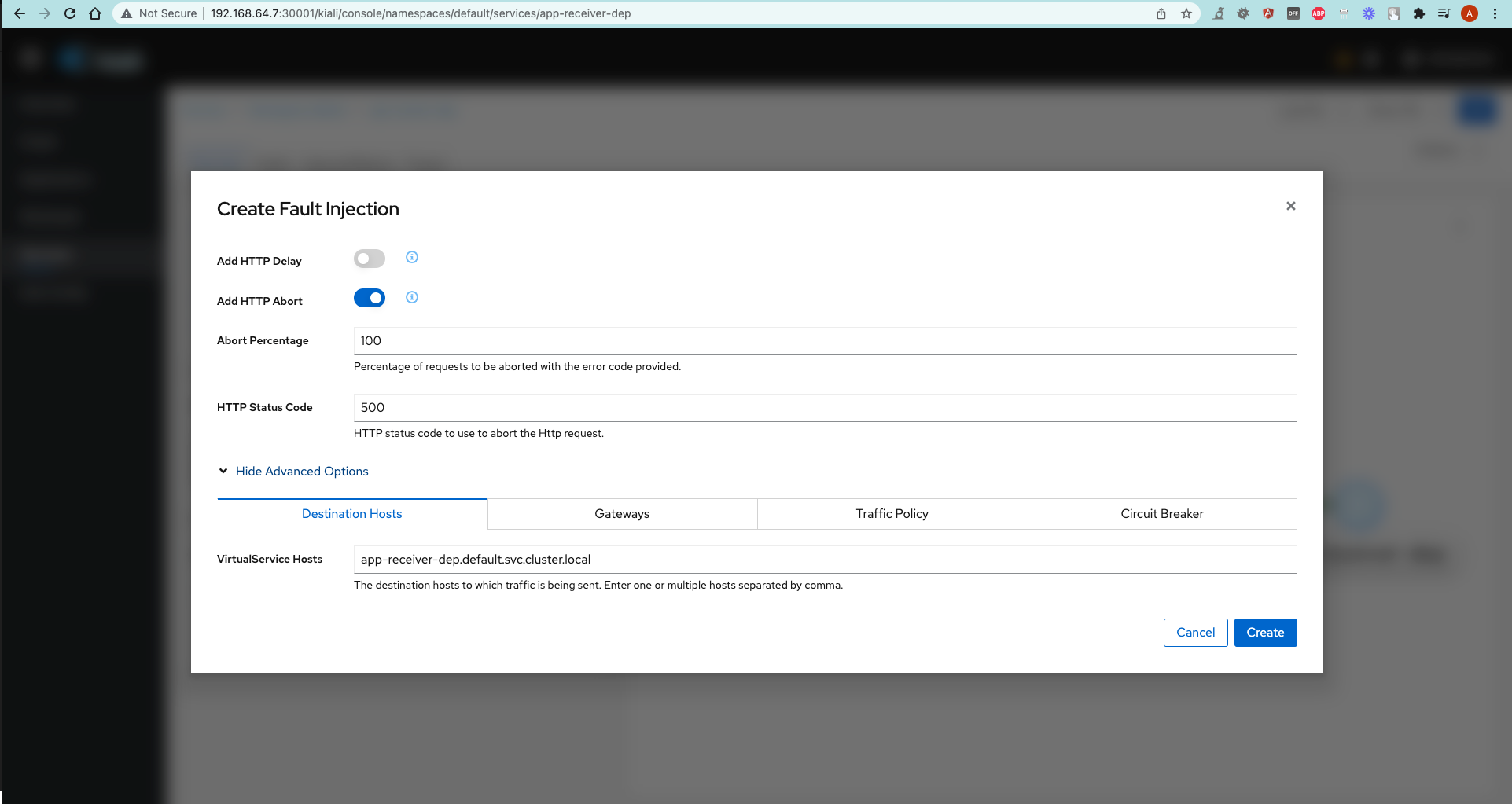Focus the Abort Percentage input field
The image size is (1512, 804).
[x=824, y=341]
